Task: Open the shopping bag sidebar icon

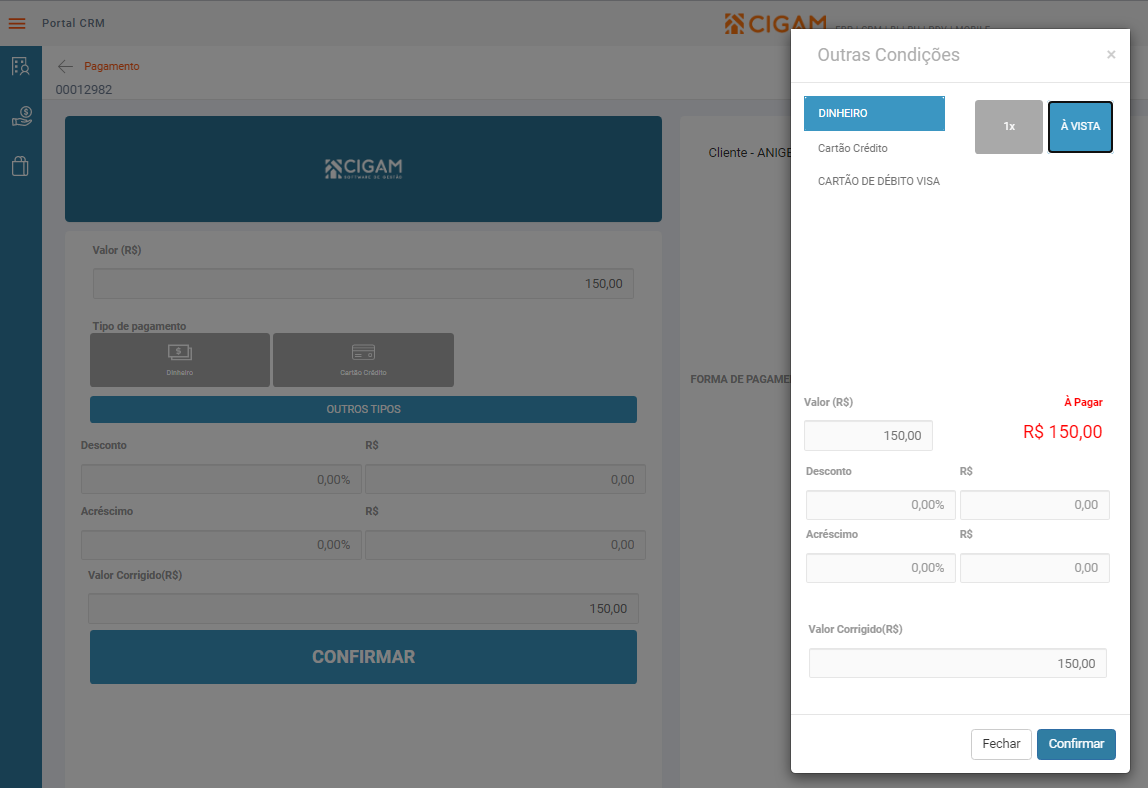Action: [20, 166]
